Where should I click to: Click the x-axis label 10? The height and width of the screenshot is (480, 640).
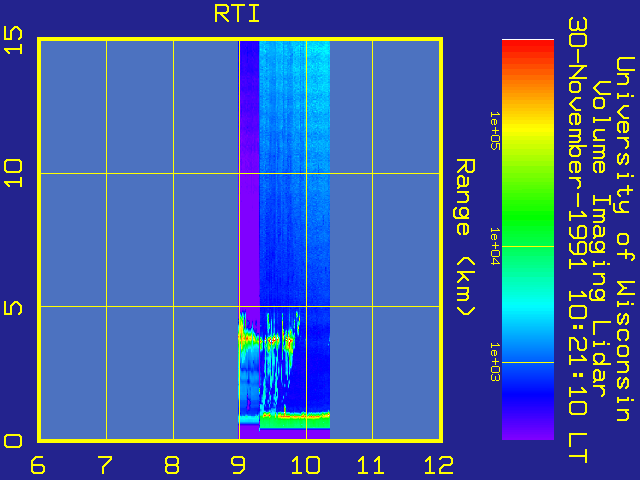[x=304, y=465]
